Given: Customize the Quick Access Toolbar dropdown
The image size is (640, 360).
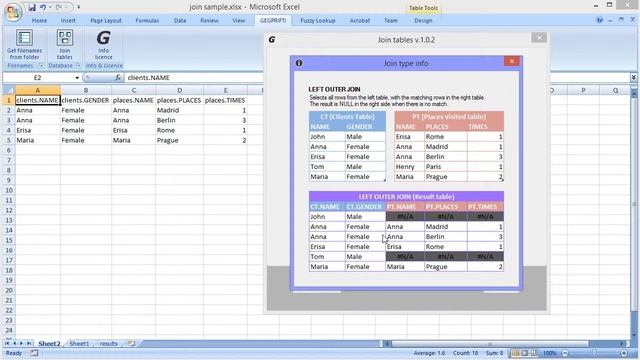Looking at the screenshot, I should (78, 7).
